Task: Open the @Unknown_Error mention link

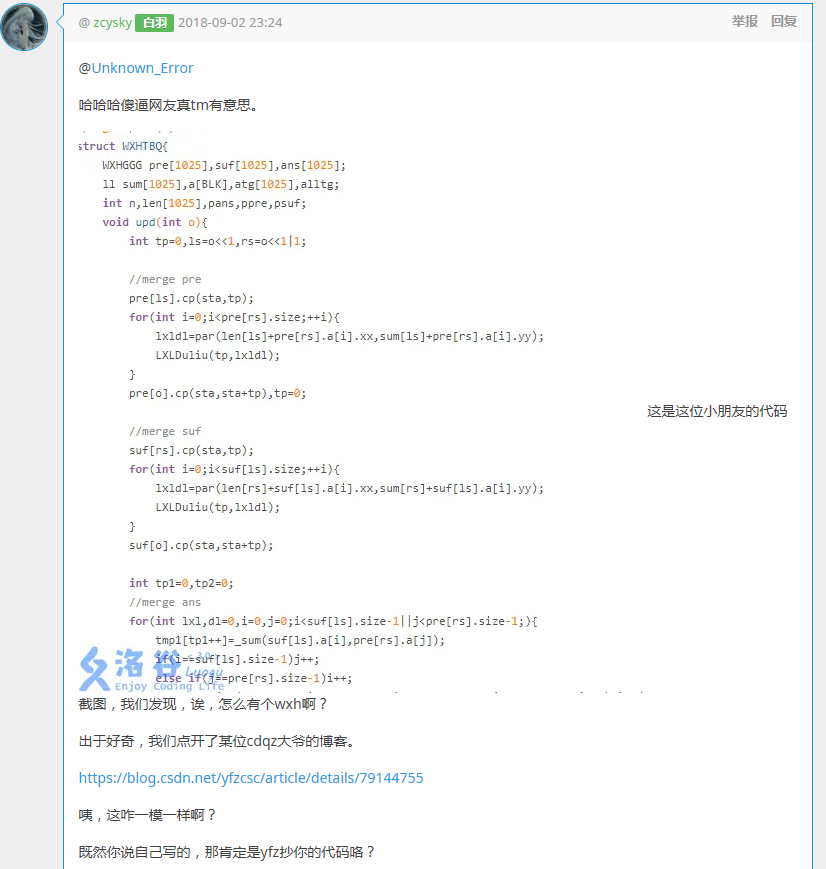Action: coord(142,68)
